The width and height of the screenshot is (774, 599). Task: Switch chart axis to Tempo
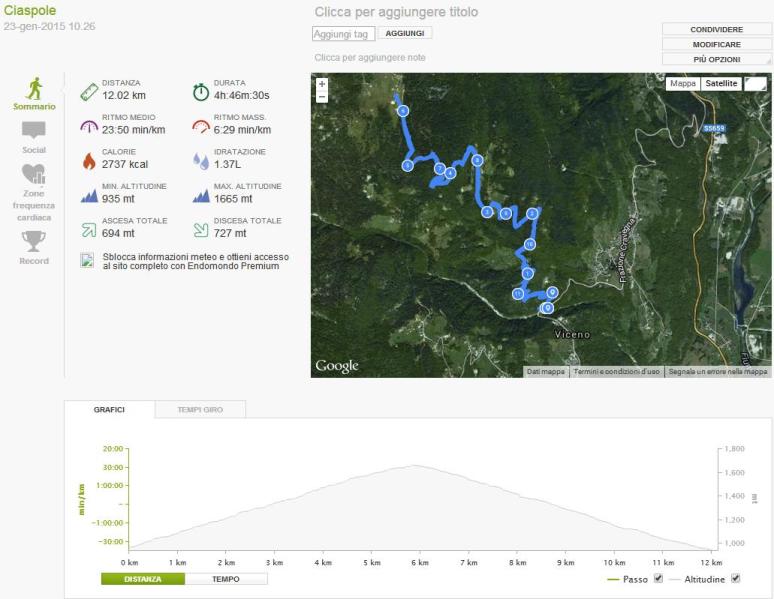pos(226,578)
